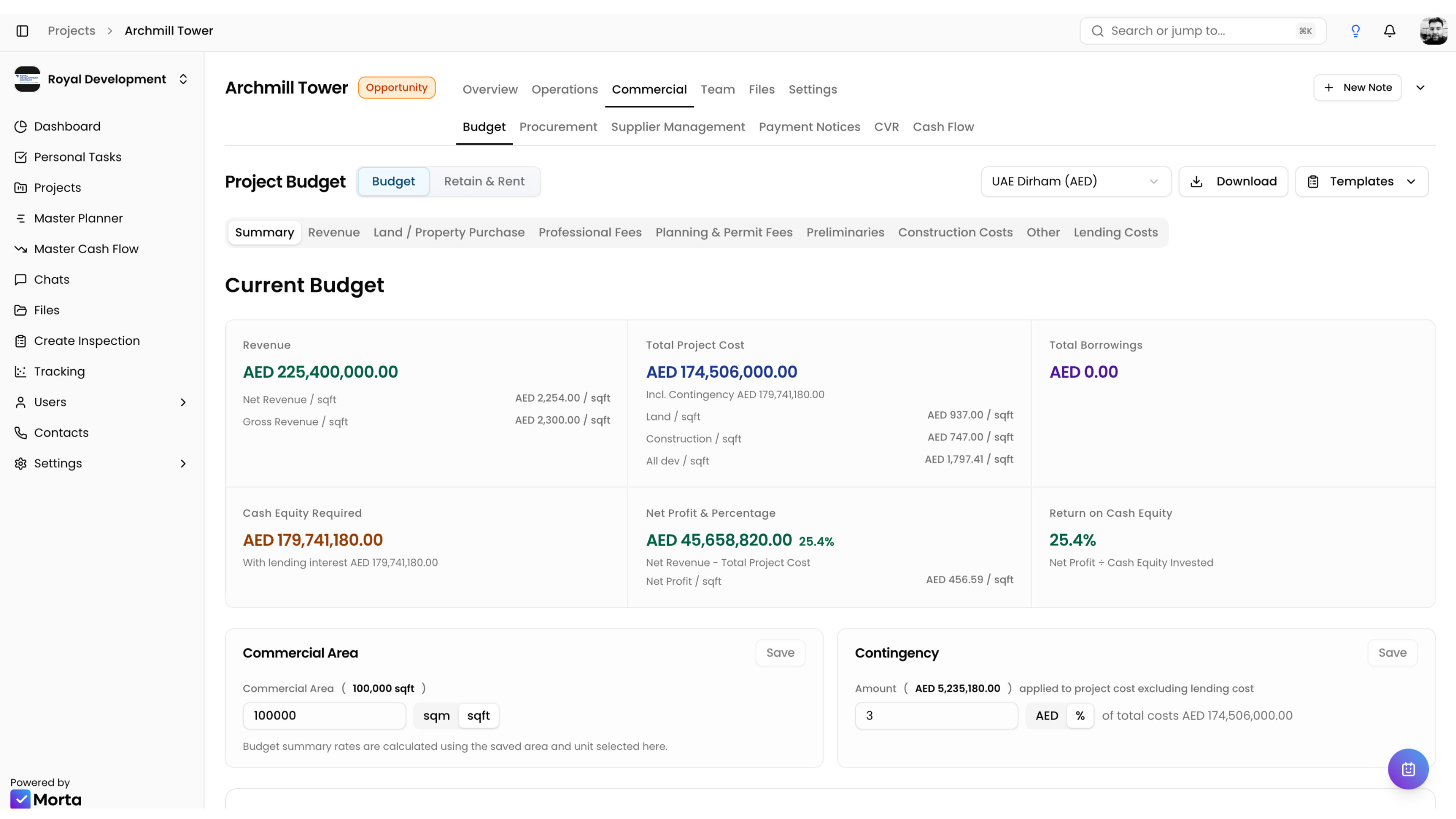Click the Morta logo checkmark icon
Viewport: 1456px width, 819px height.
(20, 799)
